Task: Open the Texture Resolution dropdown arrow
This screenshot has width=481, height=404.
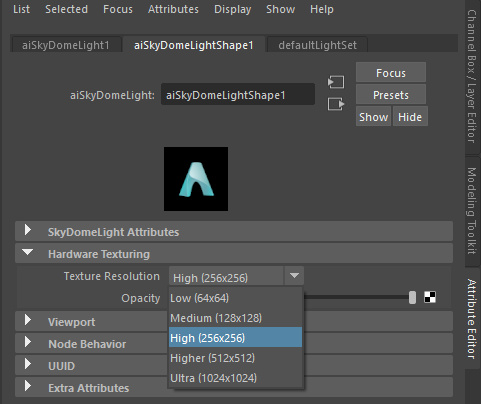Action: (x=294, y=276)
